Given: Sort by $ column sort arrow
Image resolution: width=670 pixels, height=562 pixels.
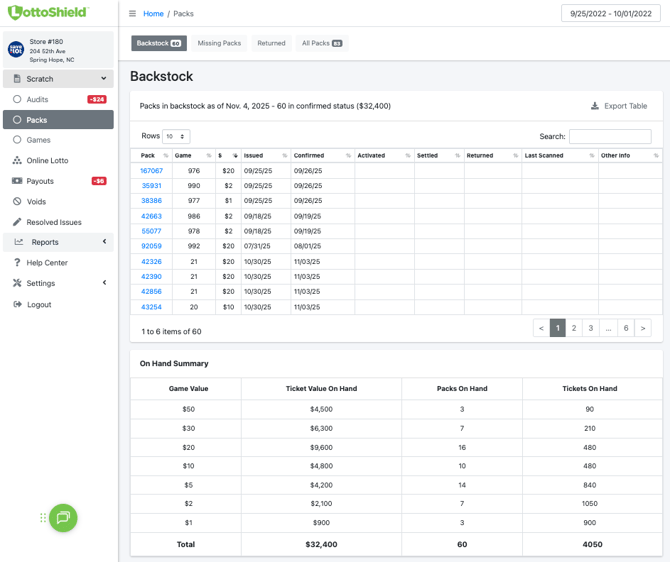Looking at the screenshot, I should coord(235,156).
